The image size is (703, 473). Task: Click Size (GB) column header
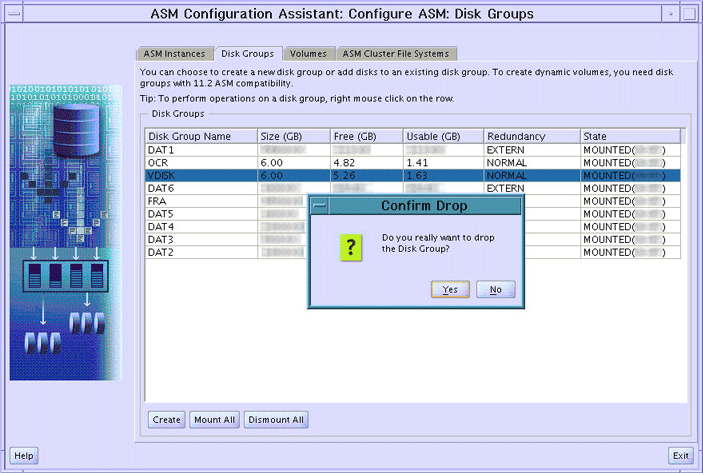coord(294,136)
